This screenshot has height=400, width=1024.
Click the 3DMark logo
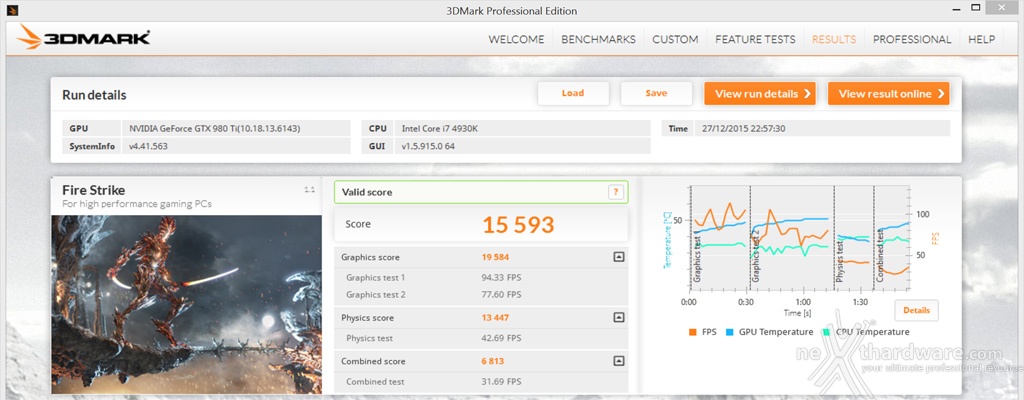click(84, 38)
